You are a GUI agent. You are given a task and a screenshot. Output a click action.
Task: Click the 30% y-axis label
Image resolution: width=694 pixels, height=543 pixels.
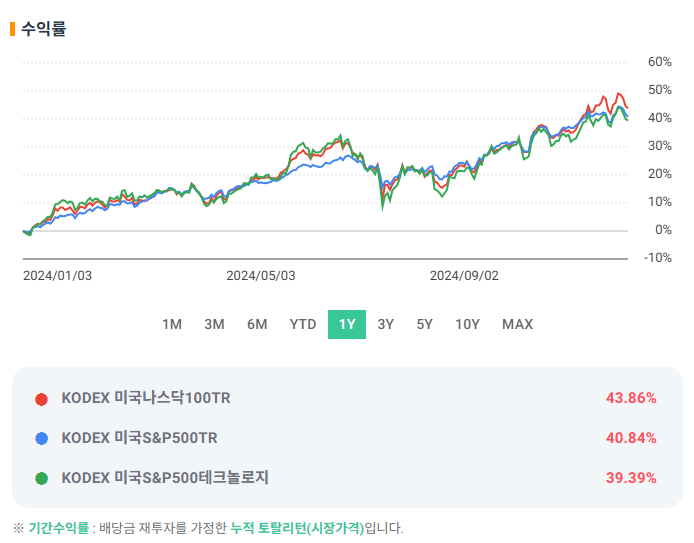(x=659, y=146)
